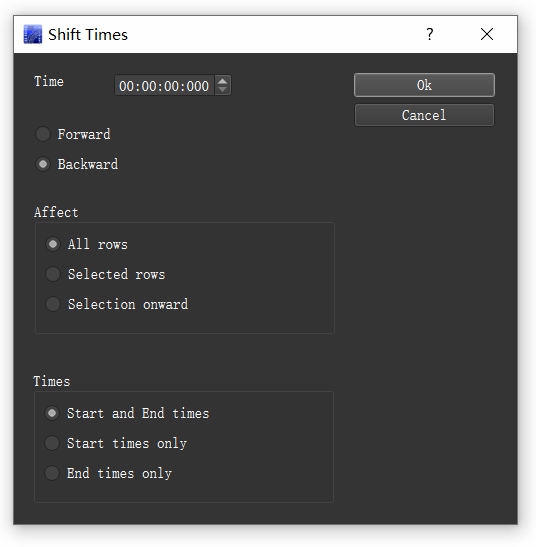Pick the Selection onward option
This screenshot has width=536, height=547.
pos(117,304)
